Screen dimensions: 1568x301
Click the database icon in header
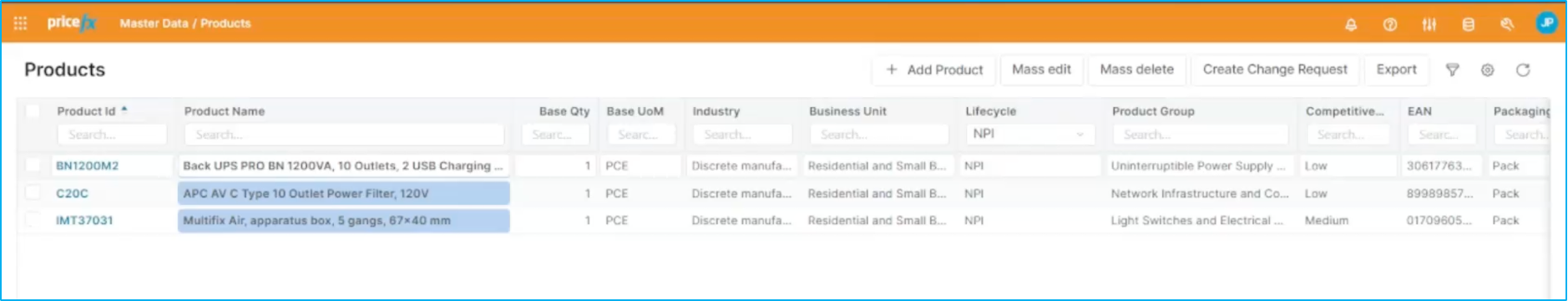tap(1469, 24)
